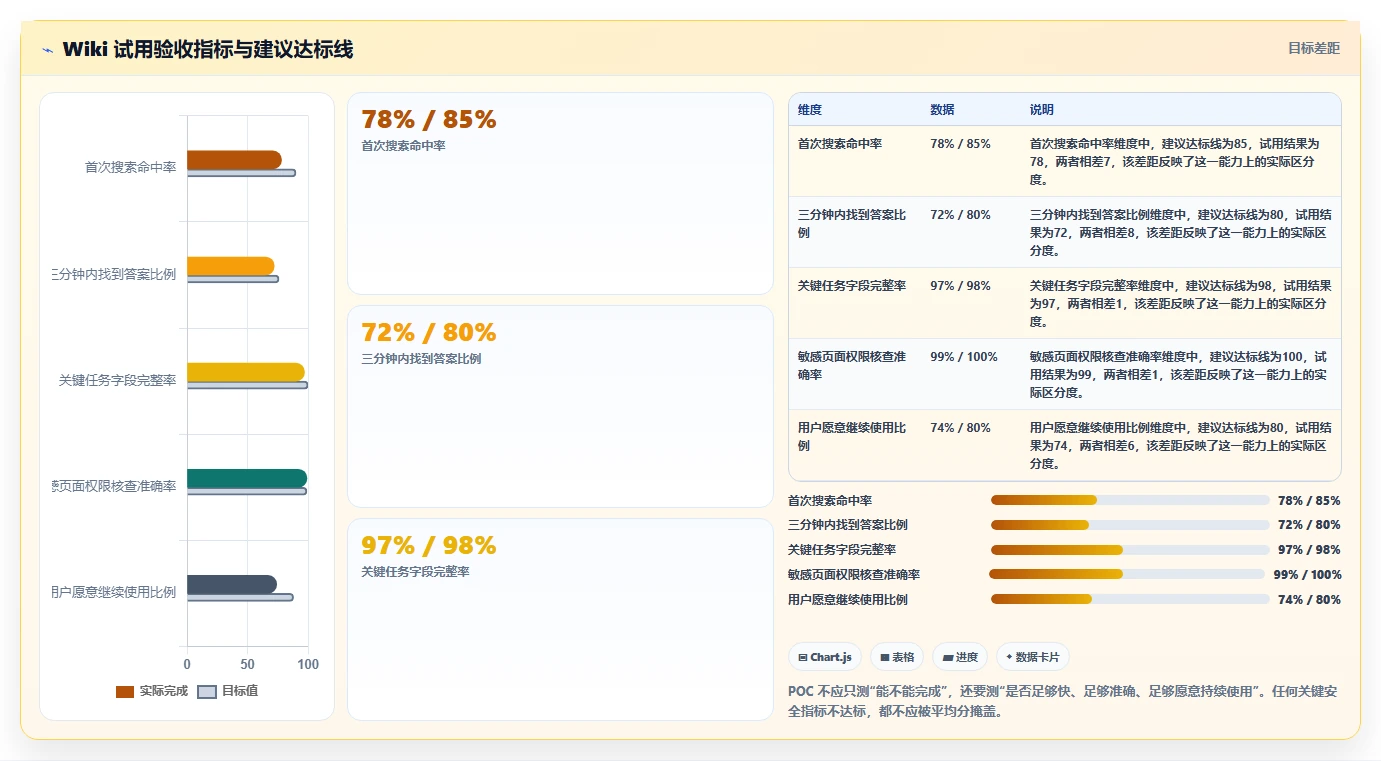Click the orange 三分钟内找到答案比例 chart bar
Viewport: 1381px width, 761px height.
(231, 266)
